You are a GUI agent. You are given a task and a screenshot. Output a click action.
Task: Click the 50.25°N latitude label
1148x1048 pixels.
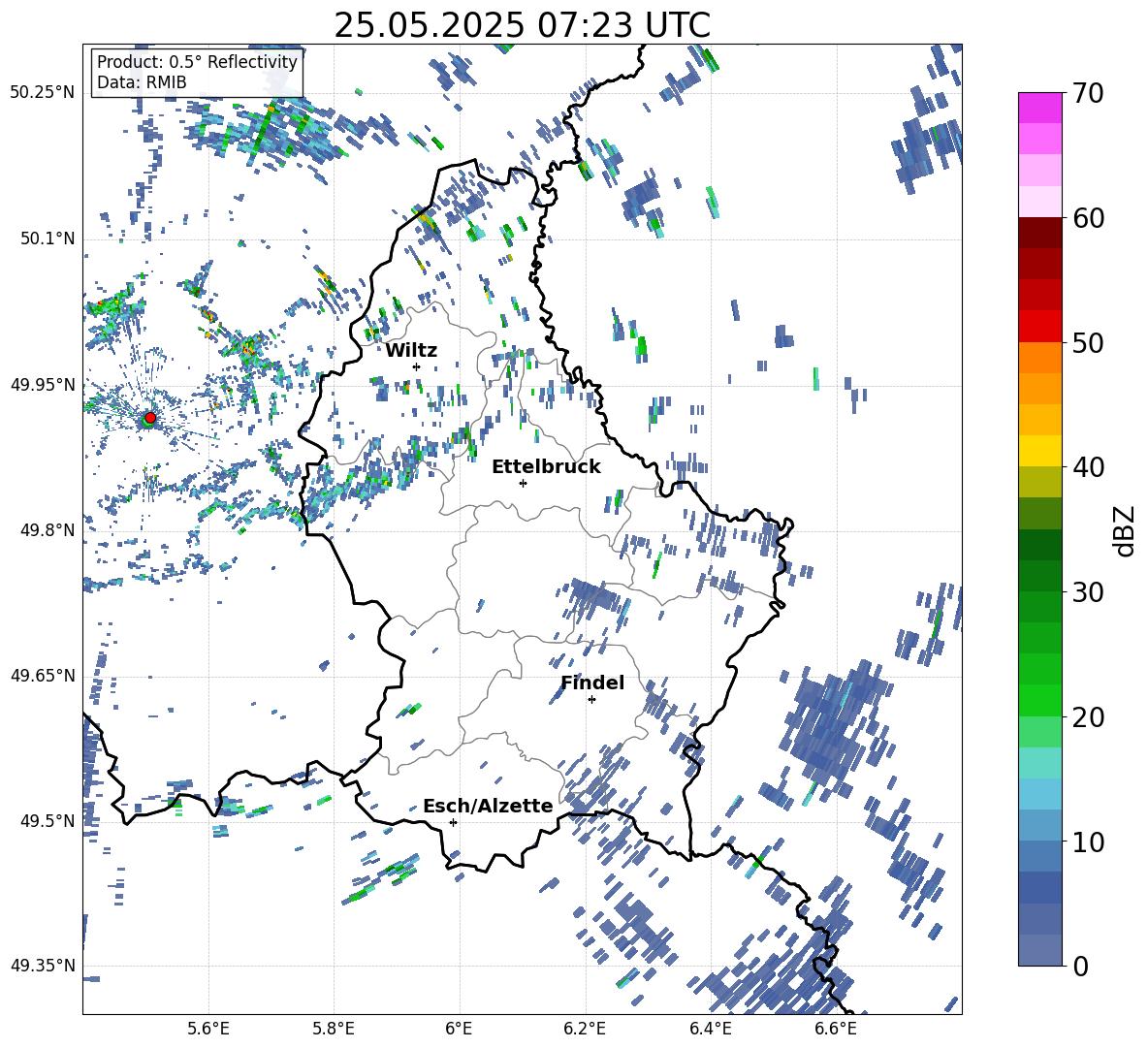click(43, 93)
